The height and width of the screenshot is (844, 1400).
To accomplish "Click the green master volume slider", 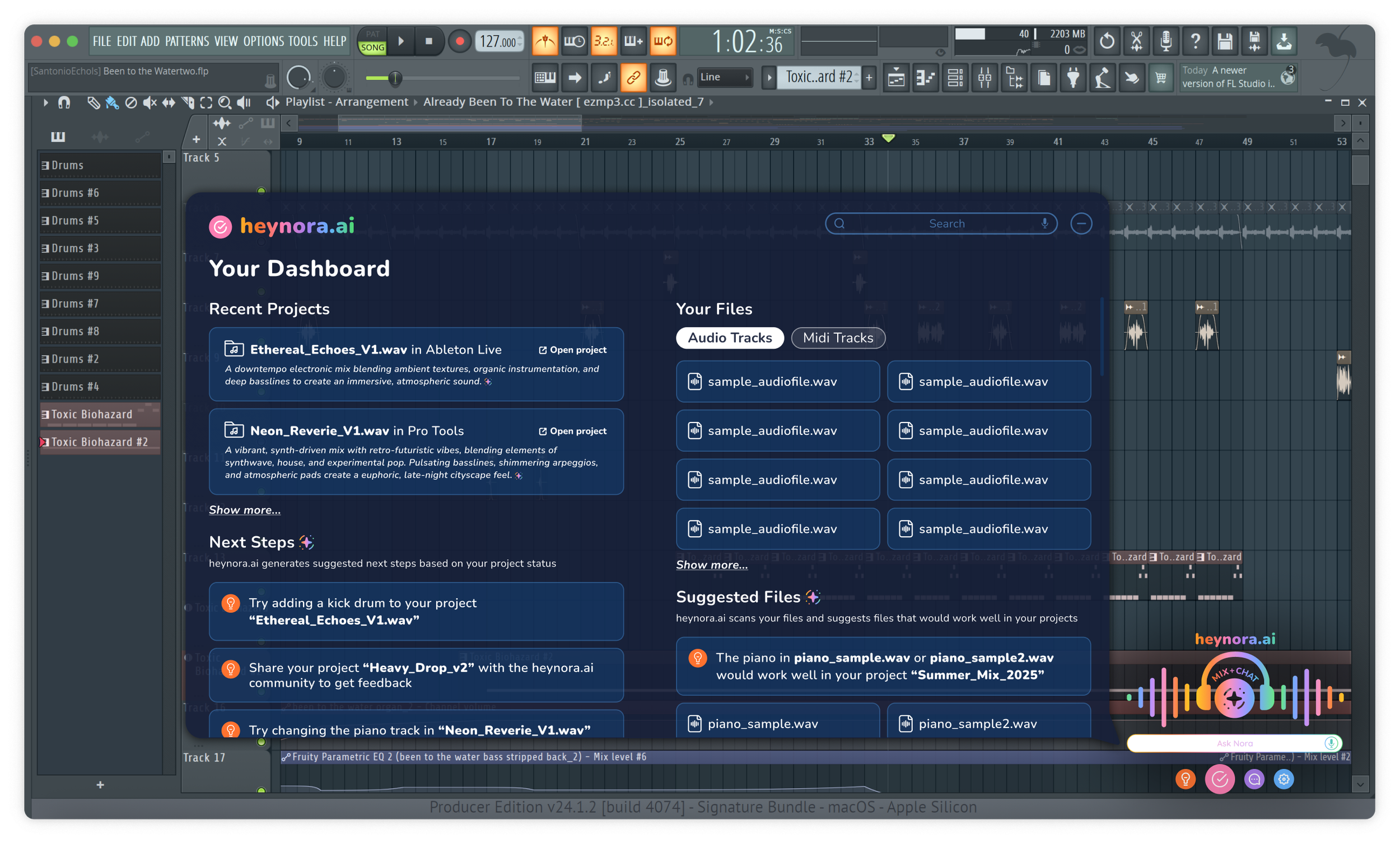I will pyautogui.click(x=394, y=78).
